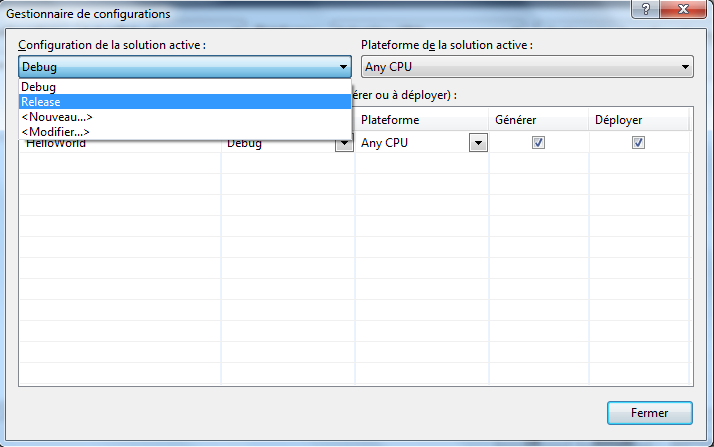Image resolution: width=714 pixels, height=447 pixels.
Task: Click the Déployer column header
Action: click(638, 120)
